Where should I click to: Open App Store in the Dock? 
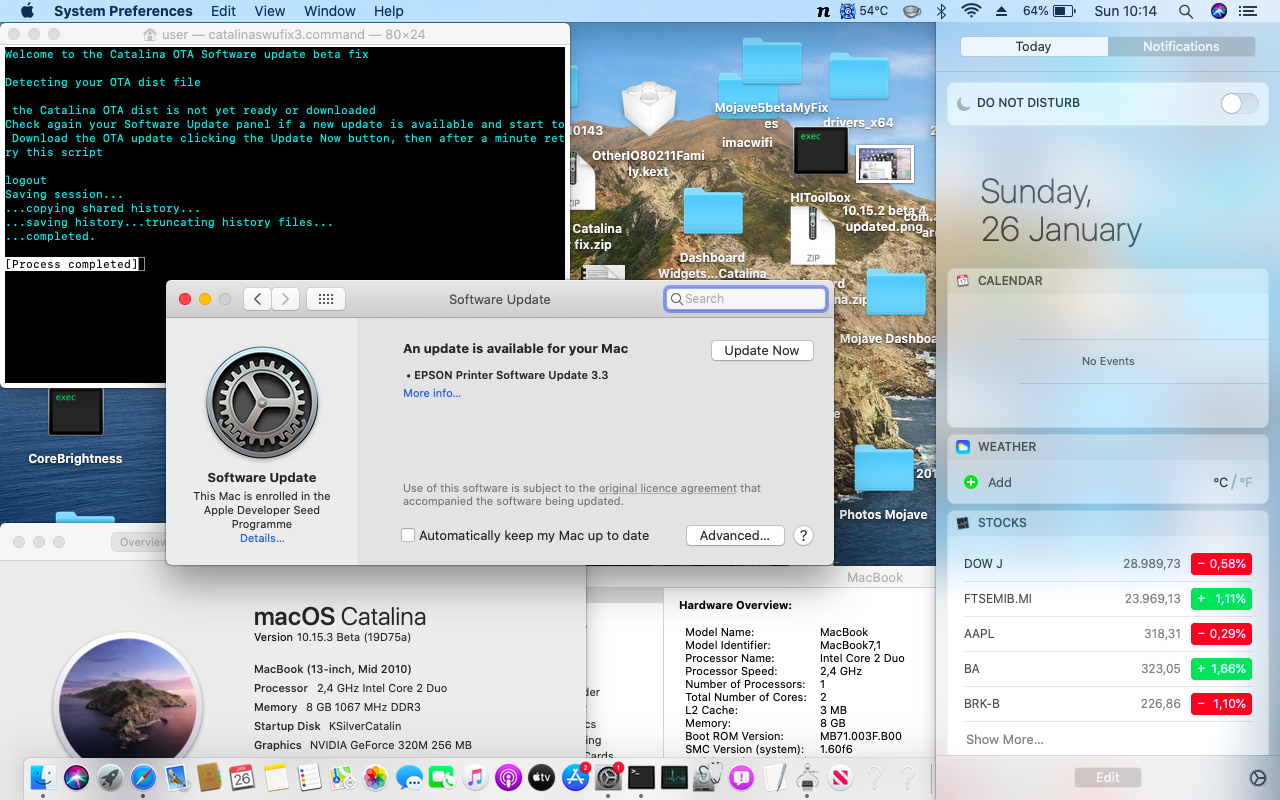tap(575, 777)
